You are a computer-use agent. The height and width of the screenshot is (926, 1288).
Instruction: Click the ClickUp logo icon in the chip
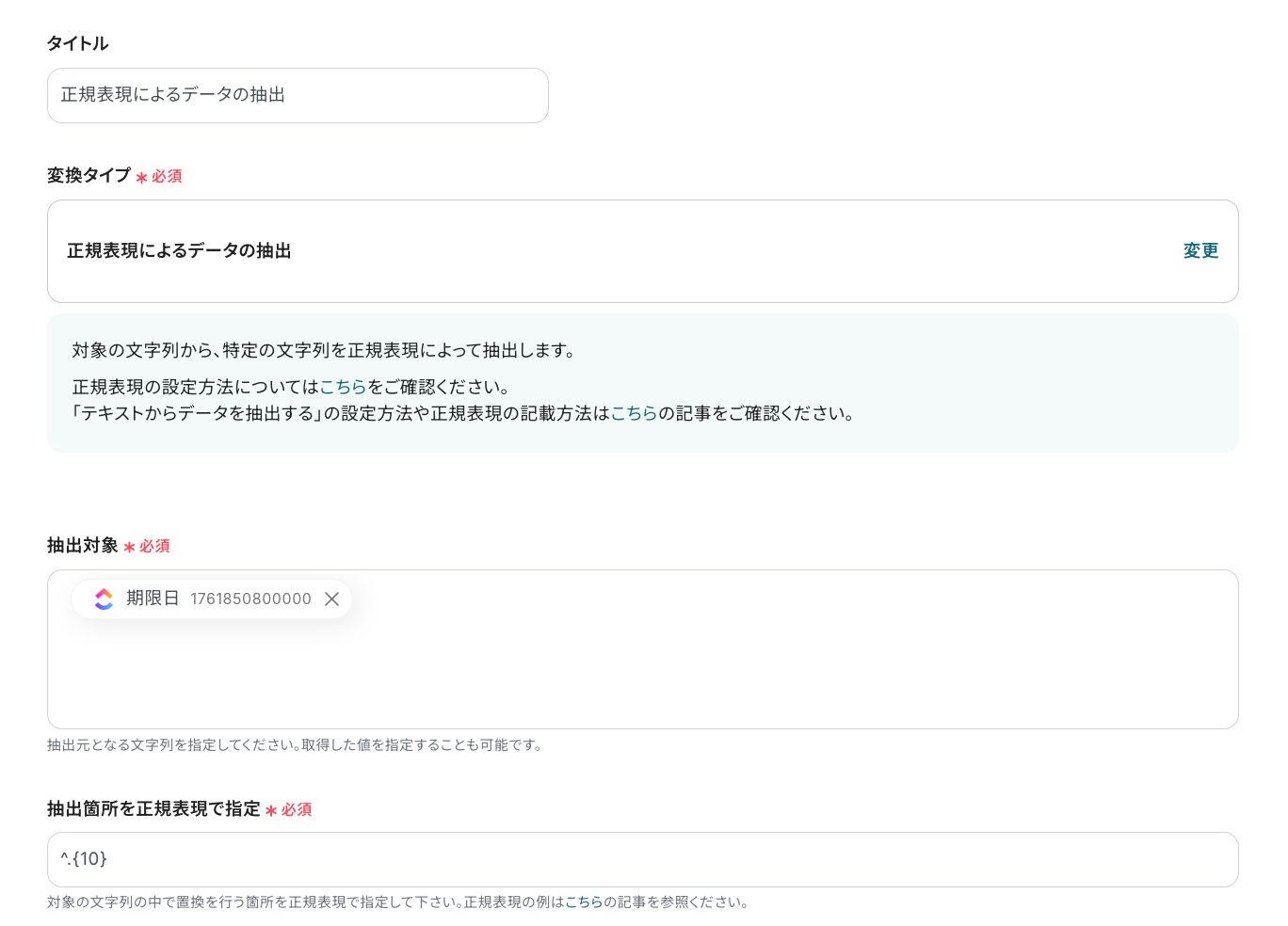click(104, 599)
